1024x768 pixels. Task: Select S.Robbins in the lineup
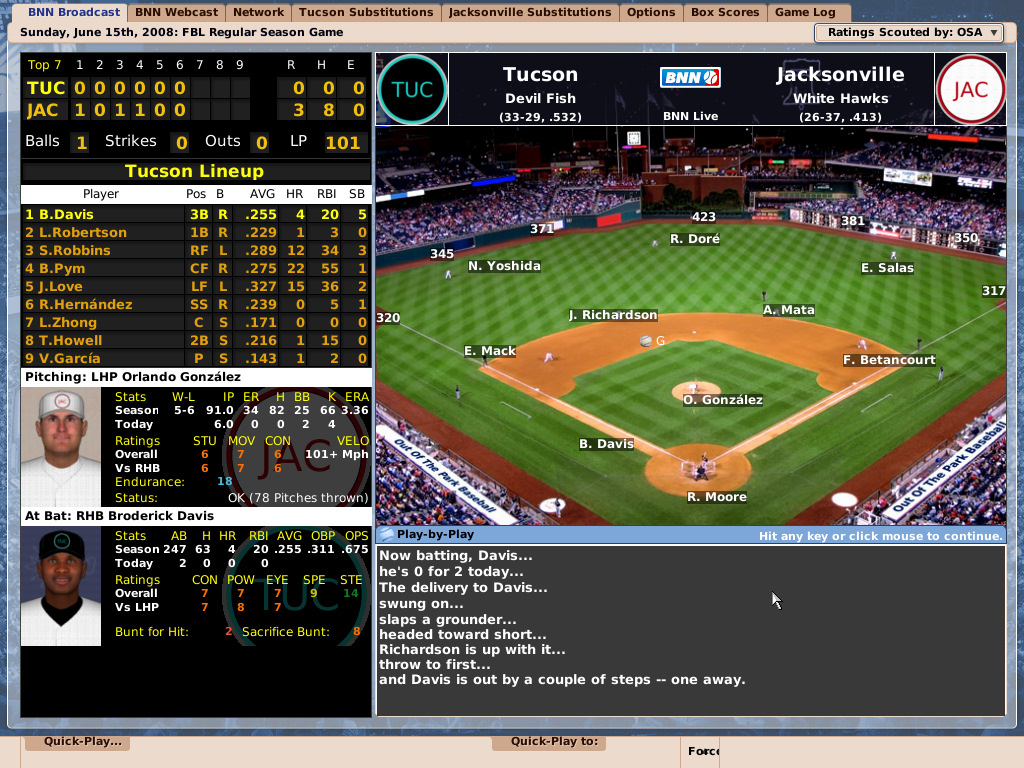(196, 250)
